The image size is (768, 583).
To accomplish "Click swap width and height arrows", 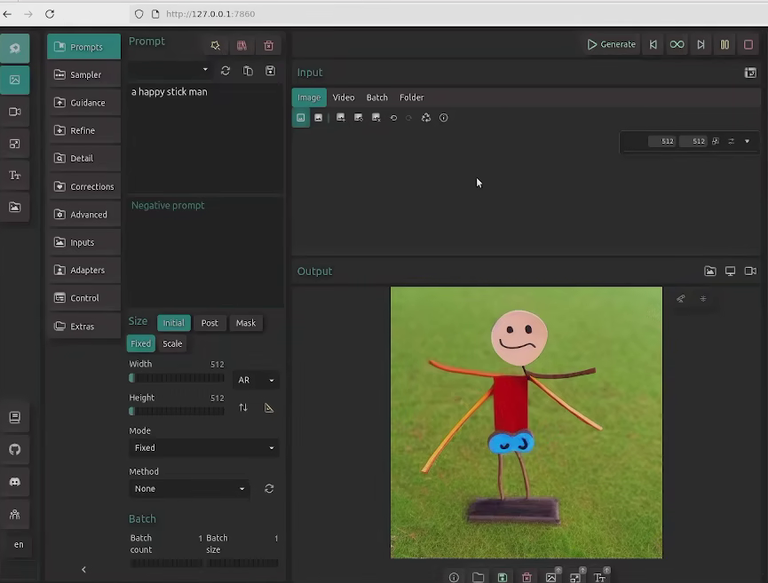I will pos(243,408).
